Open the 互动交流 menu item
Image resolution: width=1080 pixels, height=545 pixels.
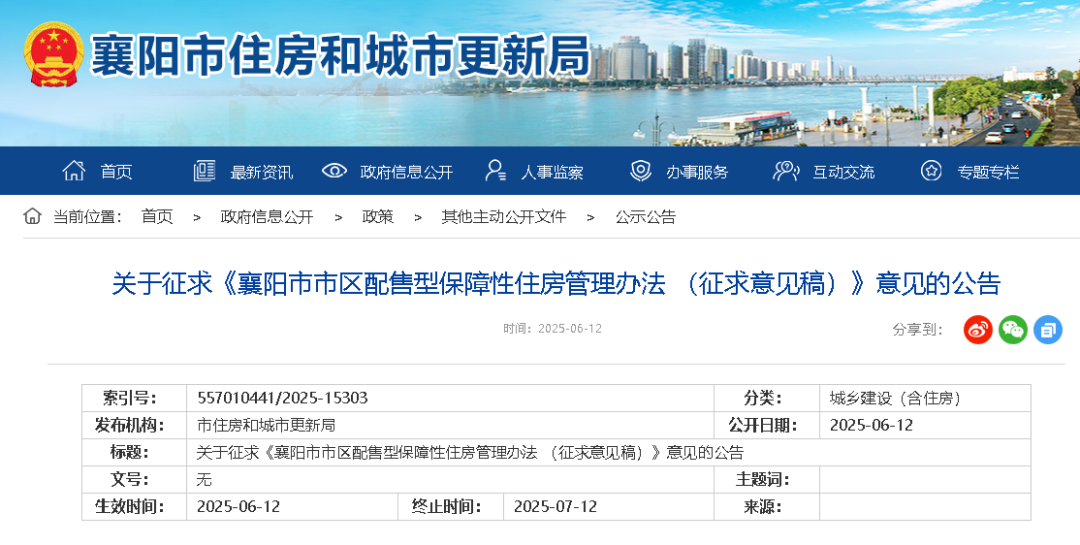point(843,172)
